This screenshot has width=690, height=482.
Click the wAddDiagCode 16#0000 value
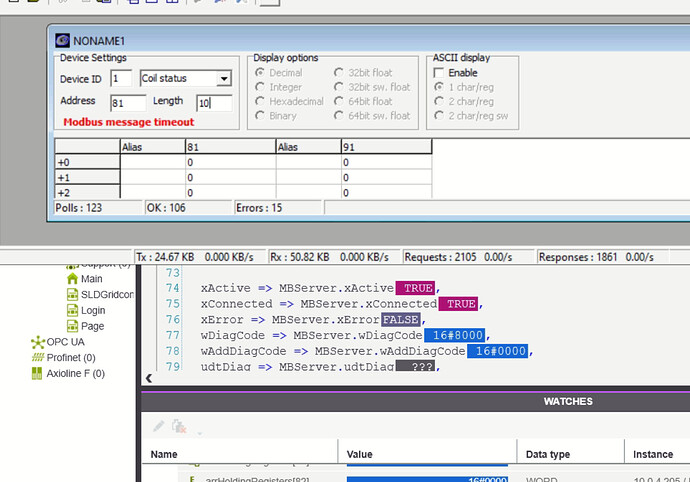click(x=497, y=351)
